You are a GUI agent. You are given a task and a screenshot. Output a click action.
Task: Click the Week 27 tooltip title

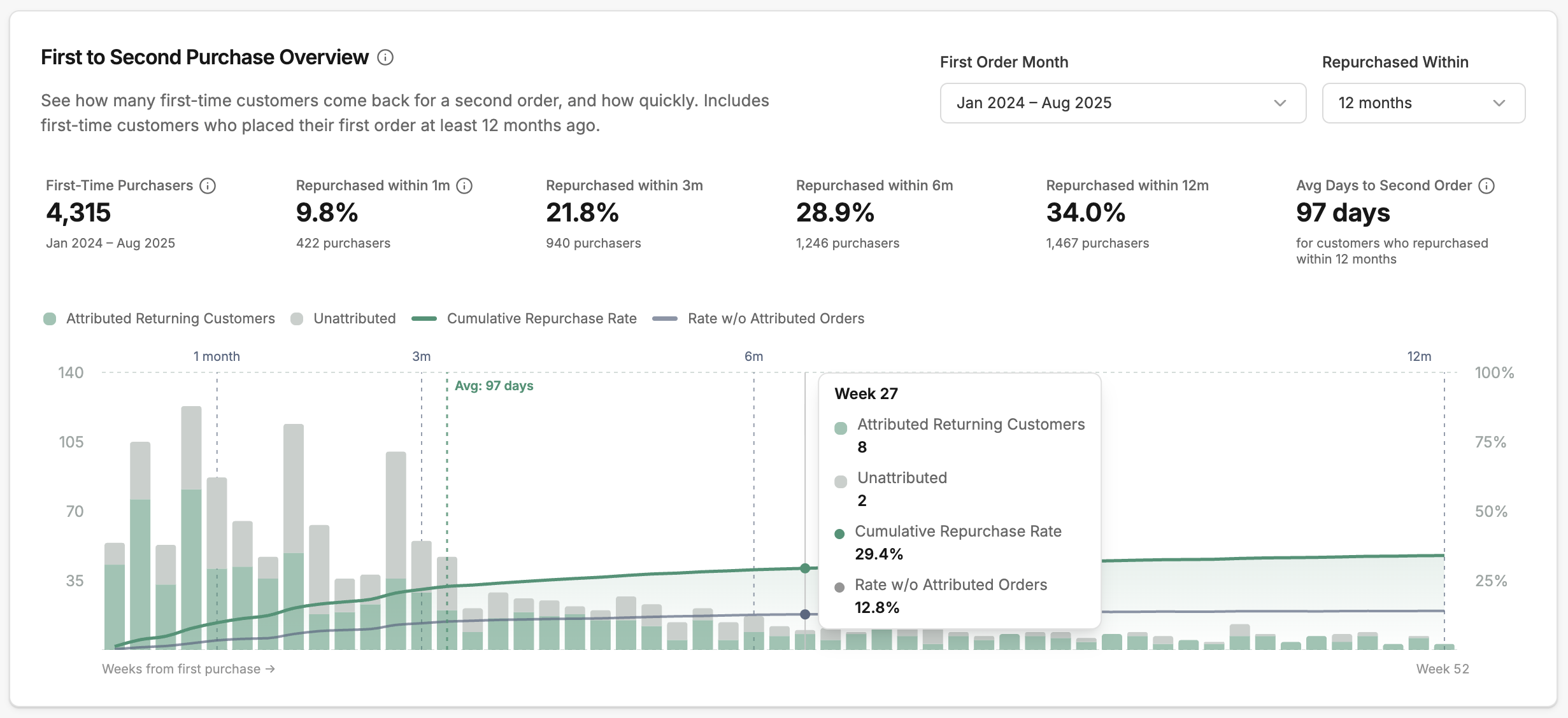click(x=866, y=394)
